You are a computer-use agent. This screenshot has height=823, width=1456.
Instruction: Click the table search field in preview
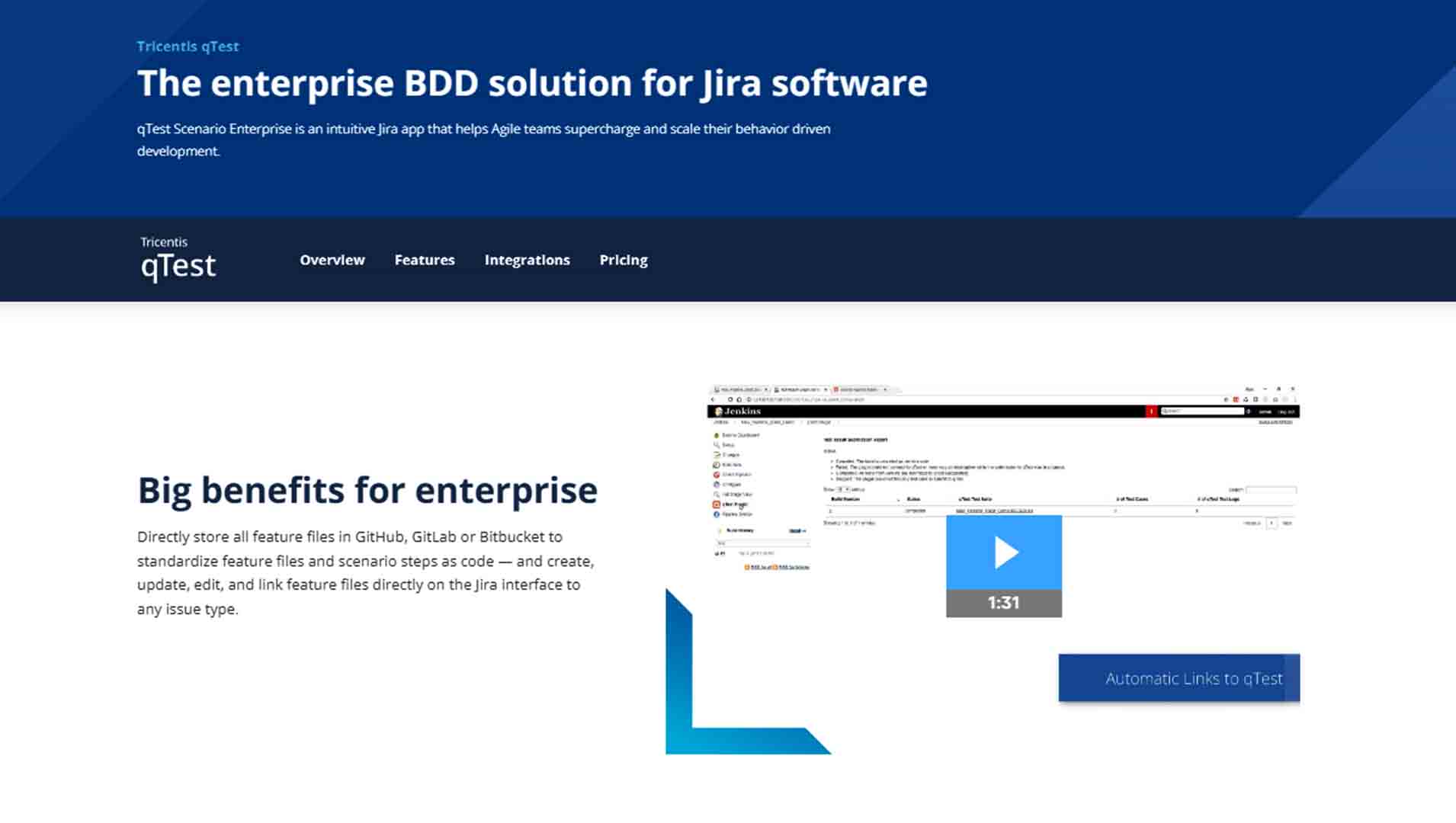[x=1270, y=490]
